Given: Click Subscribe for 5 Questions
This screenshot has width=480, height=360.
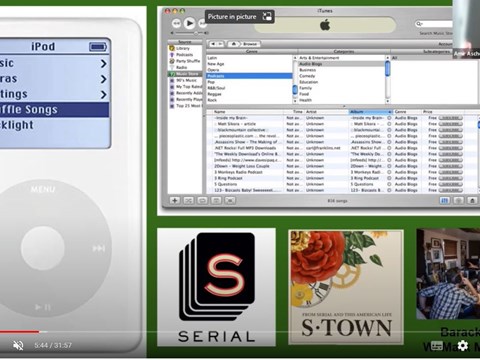Looking at the screenshot, I should pyautogui.click(x=451, y=184).
